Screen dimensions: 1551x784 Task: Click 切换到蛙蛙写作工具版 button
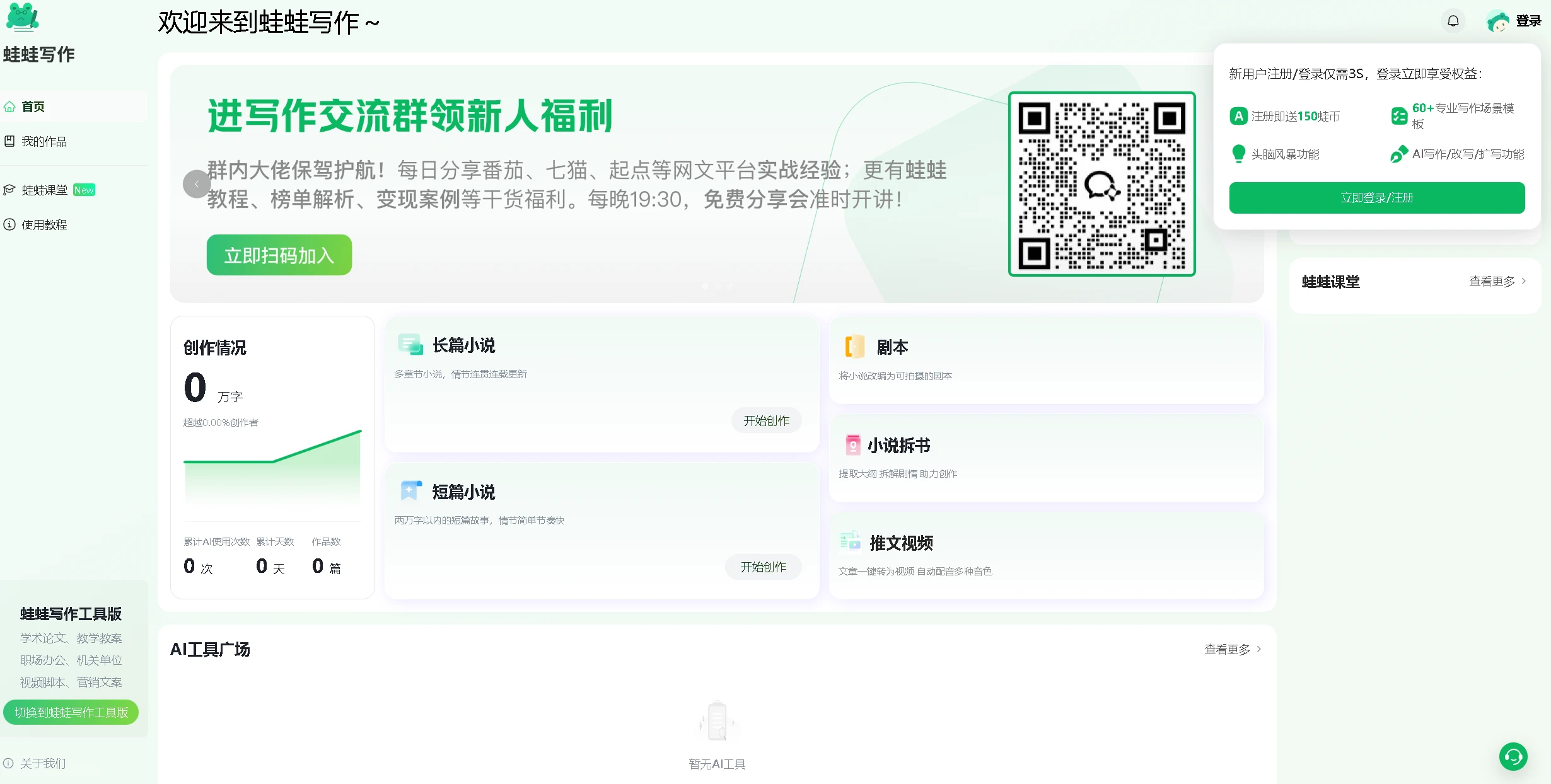[71, 712]
